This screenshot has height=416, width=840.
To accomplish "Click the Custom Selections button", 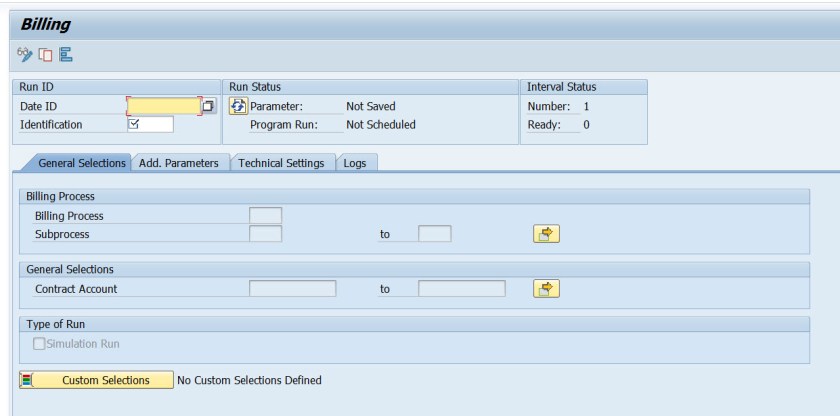I will [x=96, y=380].
